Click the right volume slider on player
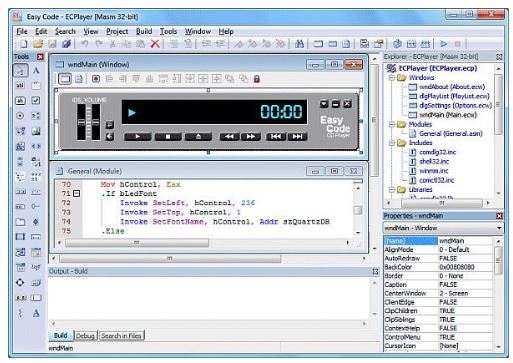 [96, 122]
